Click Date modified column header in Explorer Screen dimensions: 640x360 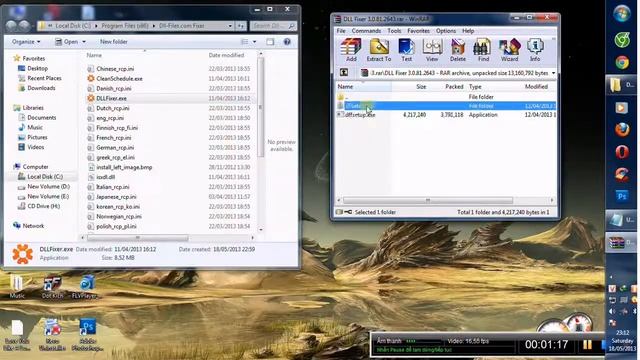coord(227,55)
